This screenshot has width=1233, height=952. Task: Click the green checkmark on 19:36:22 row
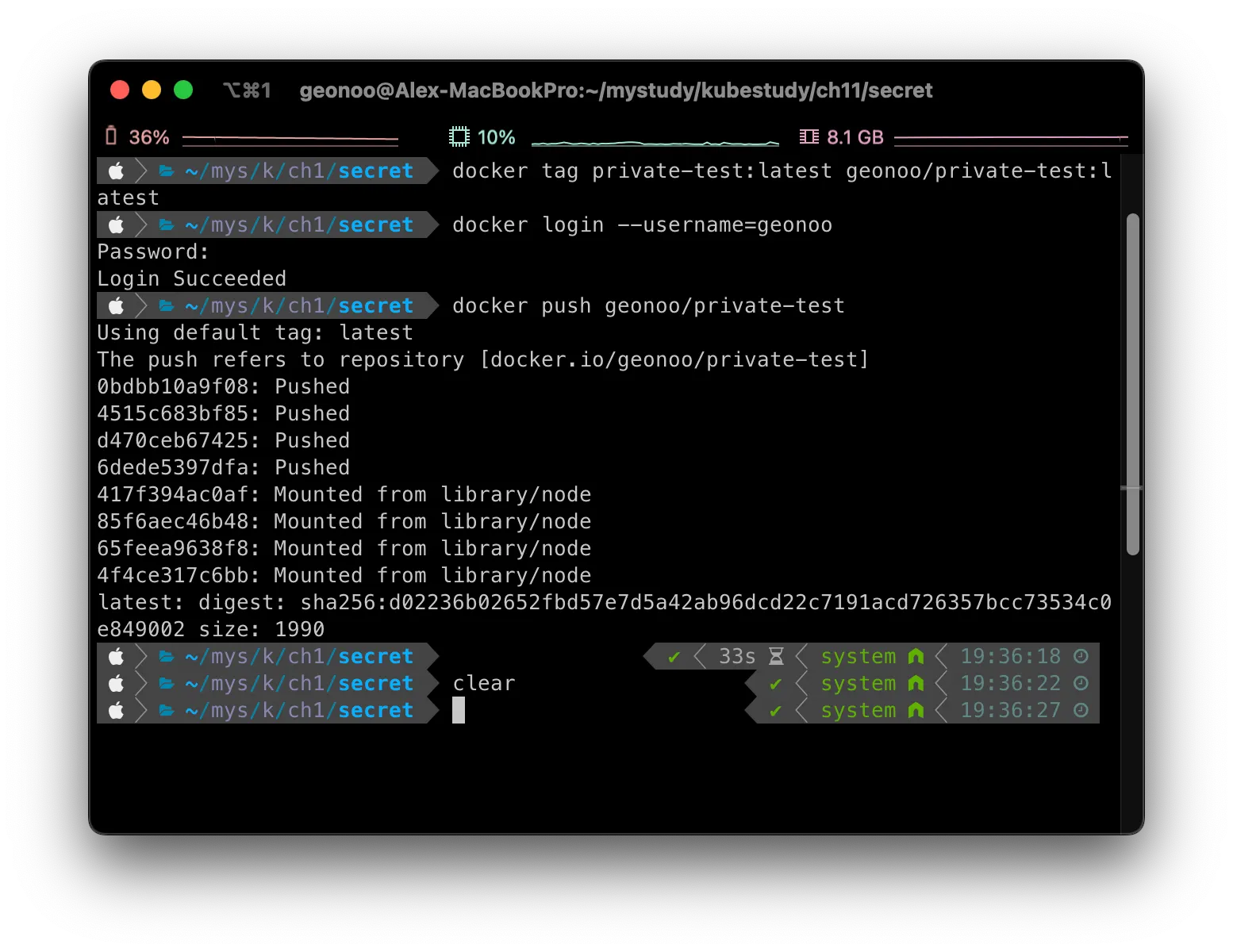776,684
